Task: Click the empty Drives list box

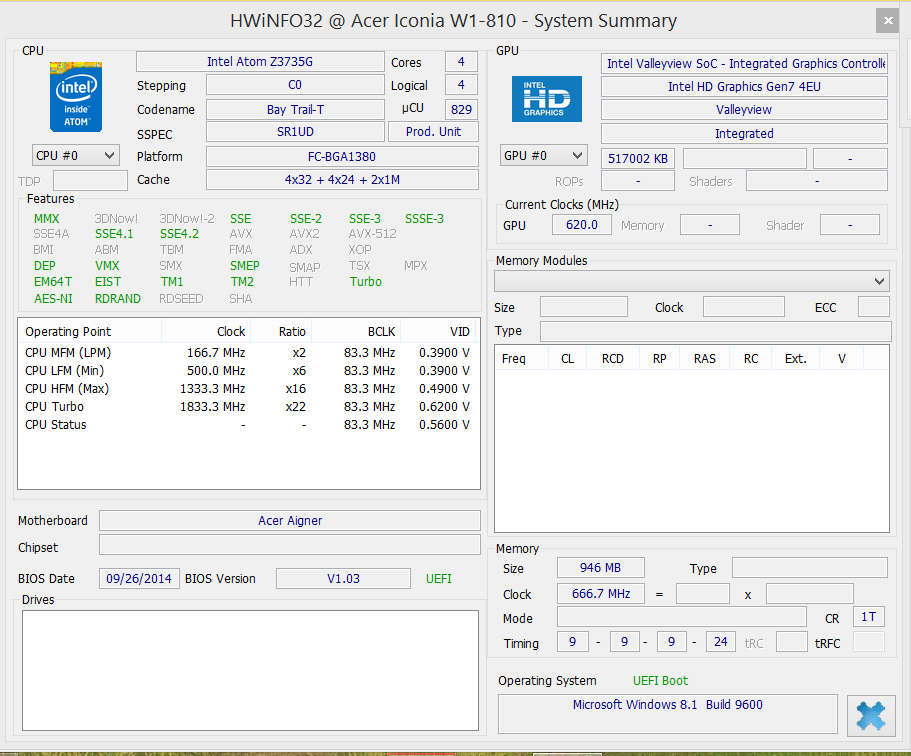Action: [250, 670]
